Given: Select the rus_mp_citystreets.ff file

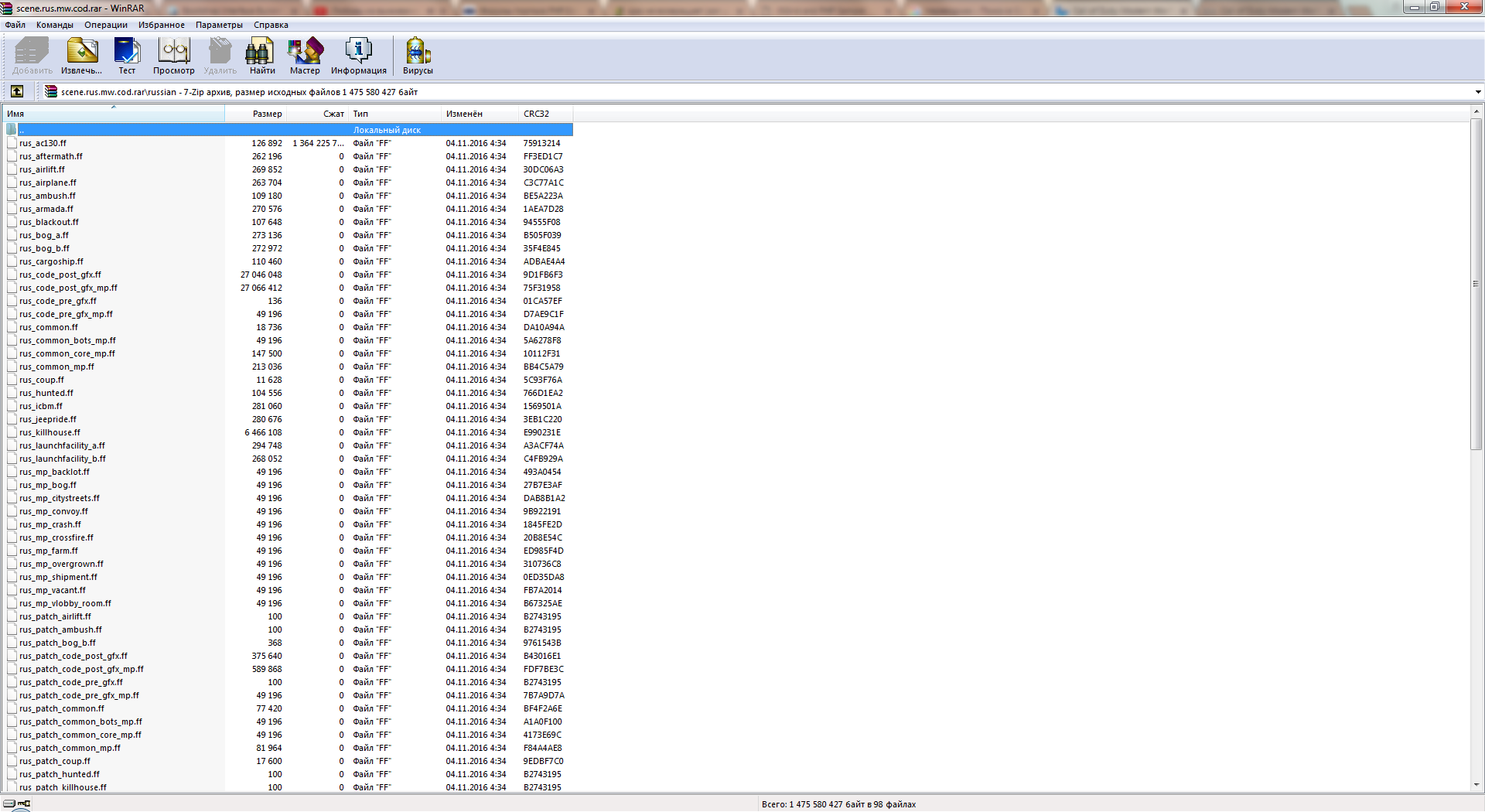Looking at the screenshot, I should click(60, 498).
